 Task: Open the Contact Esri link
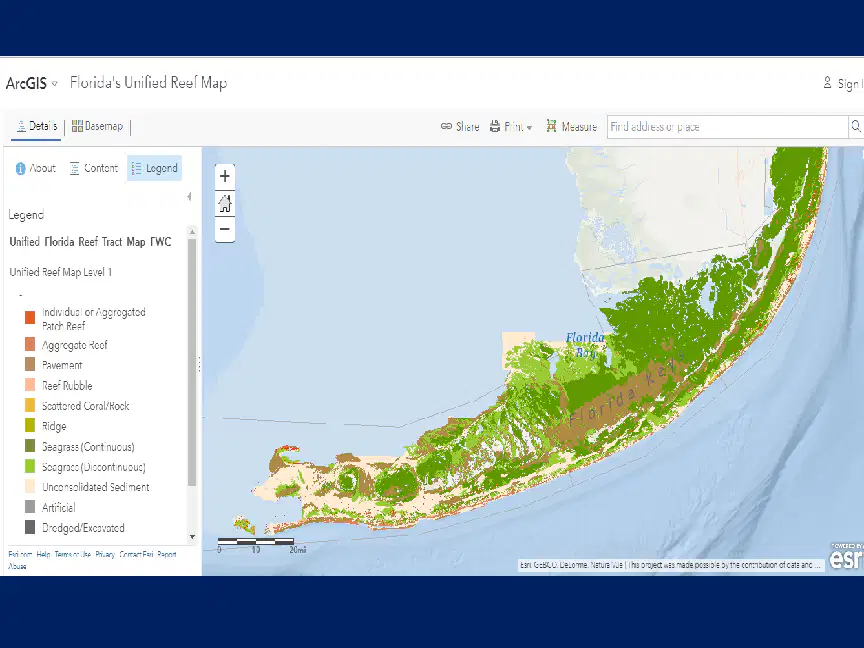[136, 554]
